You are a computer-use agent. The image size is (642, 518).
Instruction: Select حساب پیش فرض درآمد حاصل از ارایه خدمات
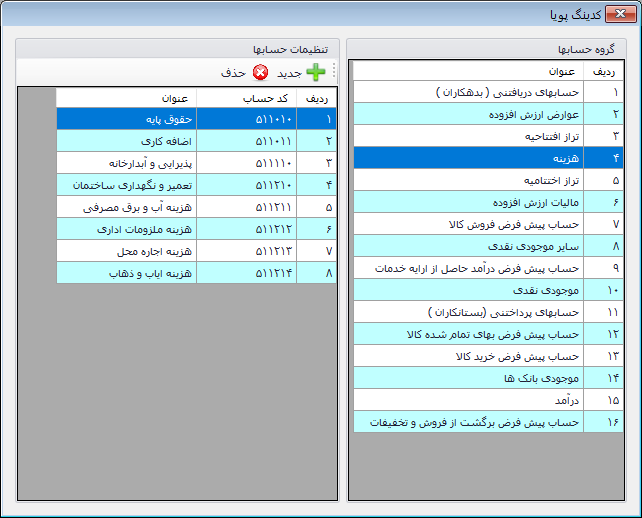click(488, 268)
